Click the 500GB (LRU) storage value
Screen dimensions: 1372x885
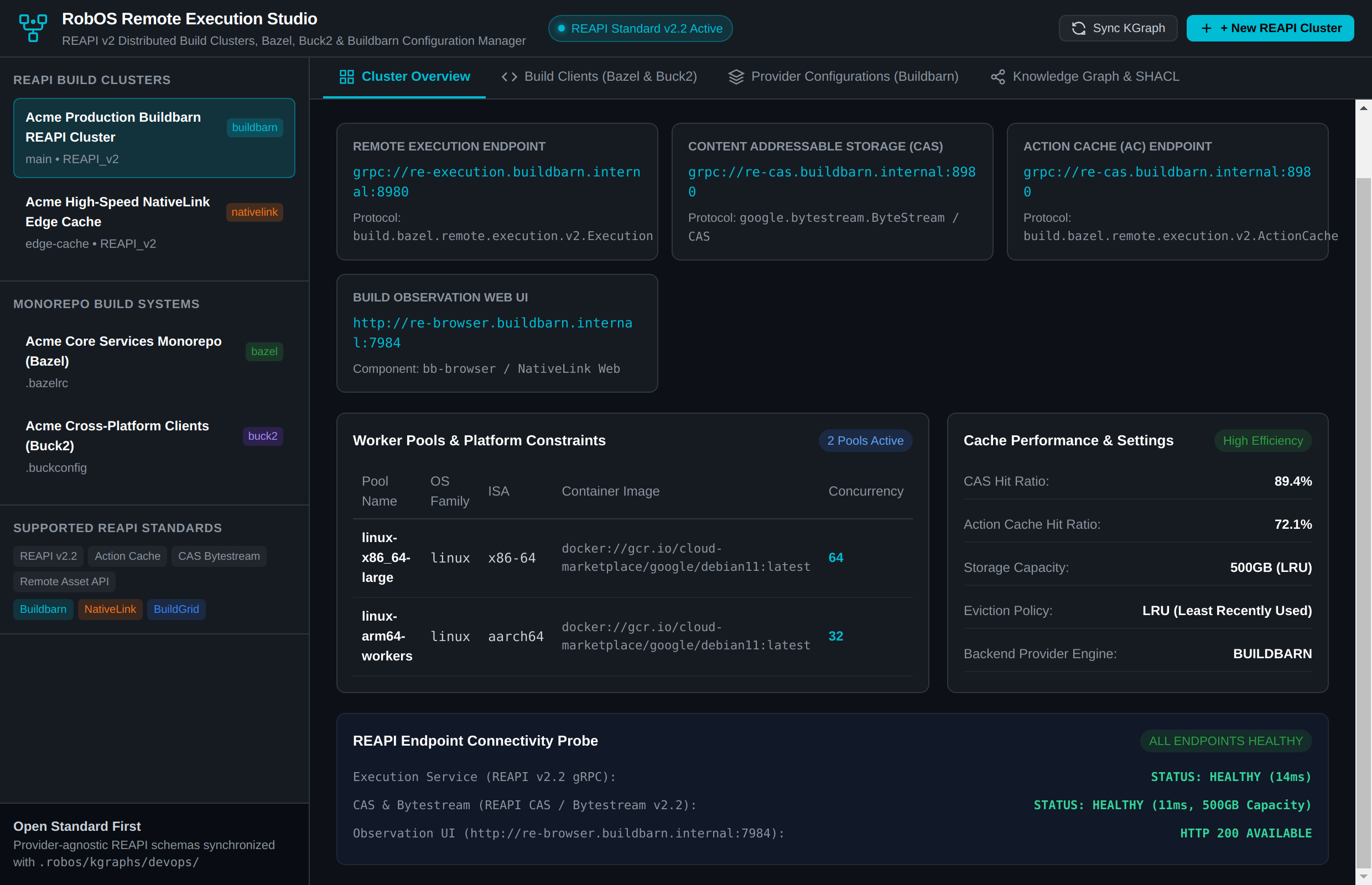coord(1270,568)
